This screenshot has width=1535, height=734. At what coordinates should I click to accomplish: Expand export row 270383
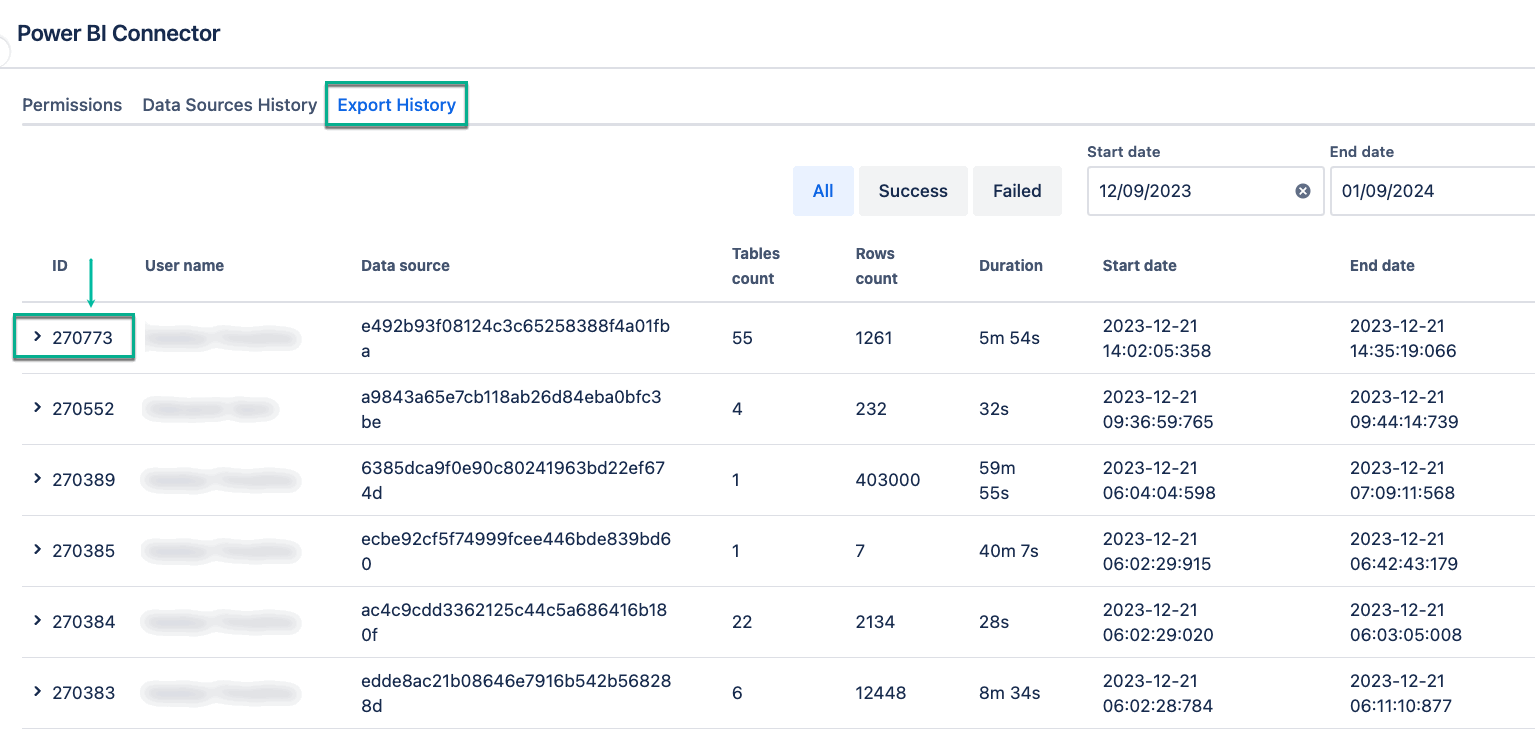pyautogui.click(x=38, y=692)
